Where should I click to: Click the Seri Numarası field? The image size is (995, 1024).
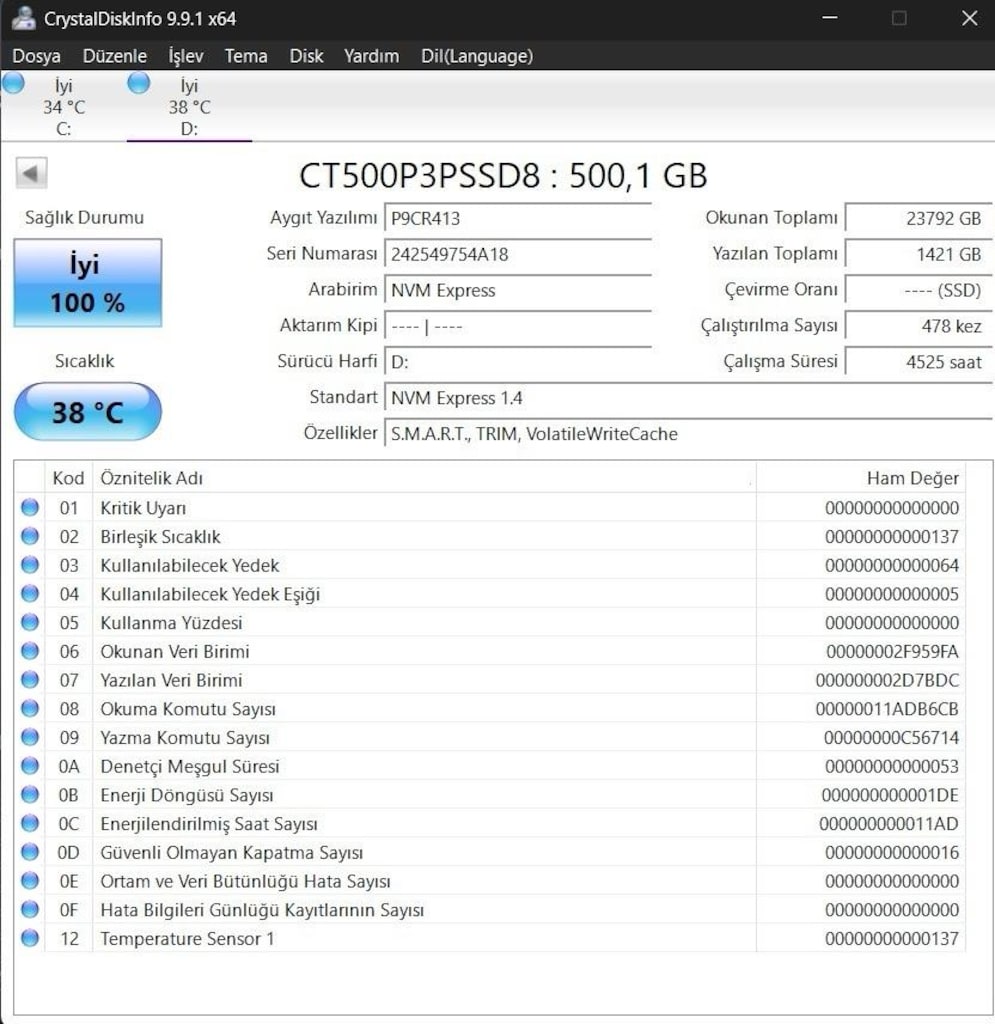[518, 254]
